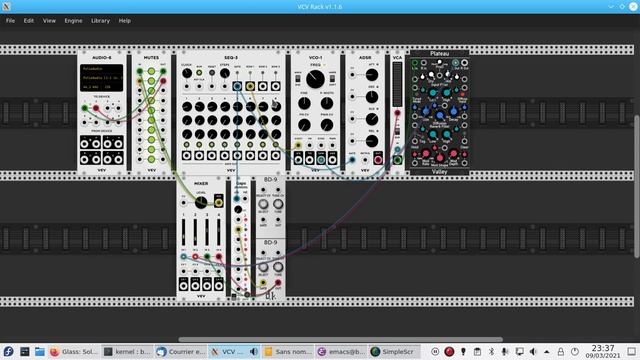Open the audio driver selector in AUDIO-8 display
The width and height of the screenshot is (640, 360).
point(101,69)
